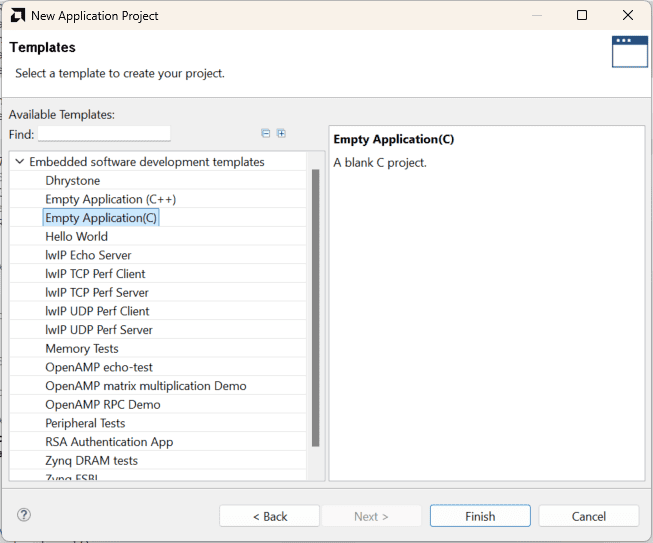Open the help question mark icon
The width and height of the screenshot is (653, 543).
tap(24, 515)
